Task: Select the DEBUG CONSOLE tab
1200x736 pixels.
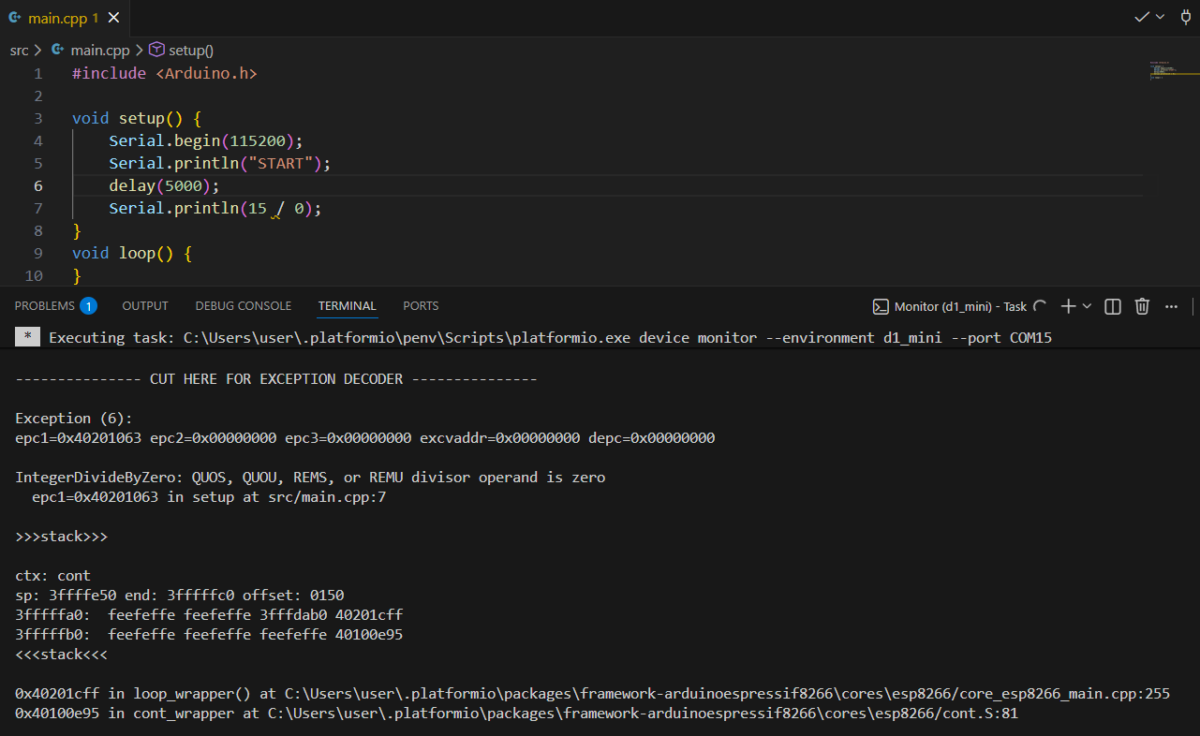Action: click(243, 306)
